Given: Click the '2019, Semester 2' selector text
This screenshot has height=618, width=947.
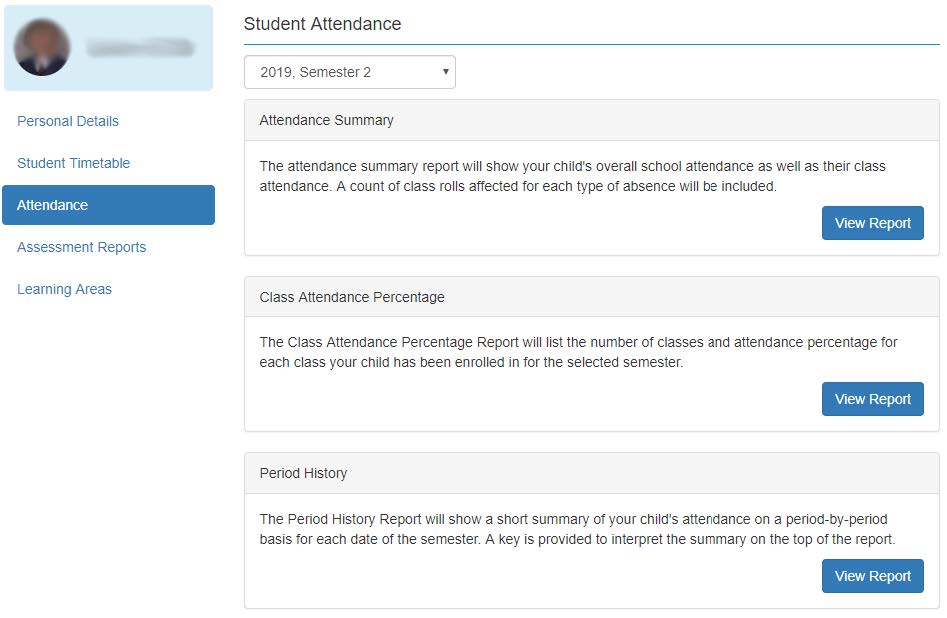Looking at the screenshot, I should pyautogui.click(x=315, y=72).
